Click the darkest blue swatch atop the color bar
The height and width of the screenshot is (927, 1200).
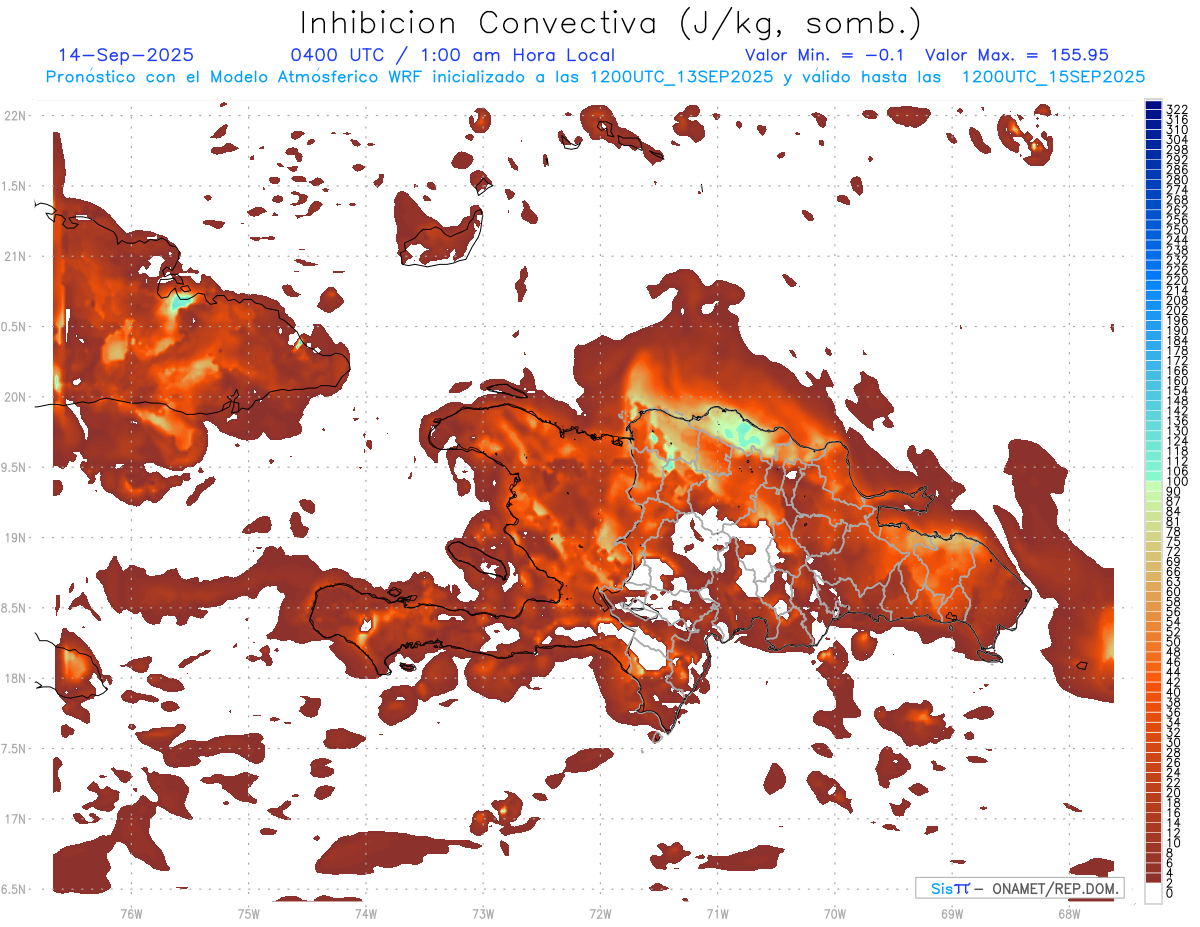(1154, 106)
